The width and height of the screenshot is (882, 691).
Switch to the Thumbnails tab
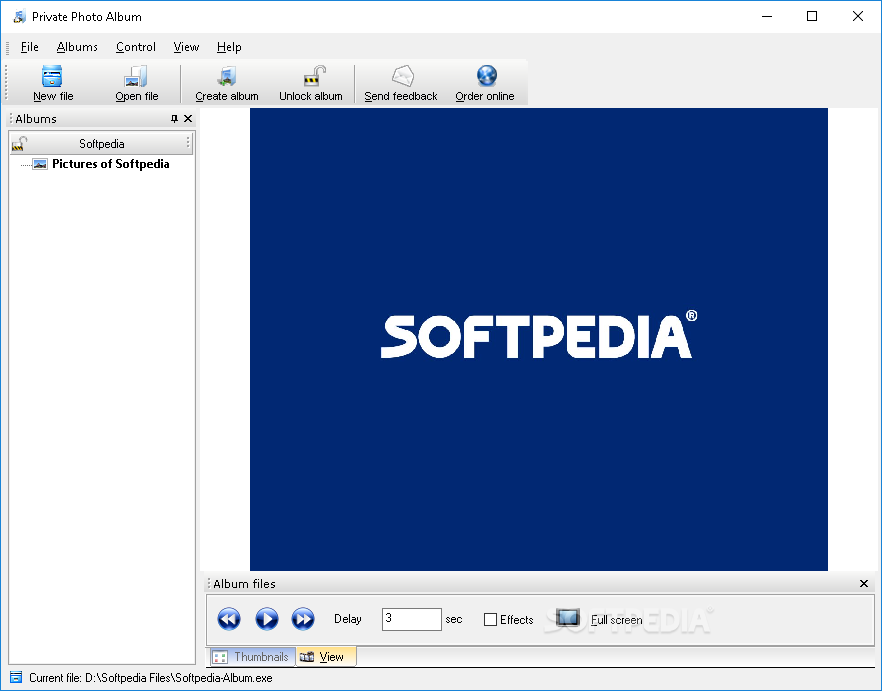251,657
